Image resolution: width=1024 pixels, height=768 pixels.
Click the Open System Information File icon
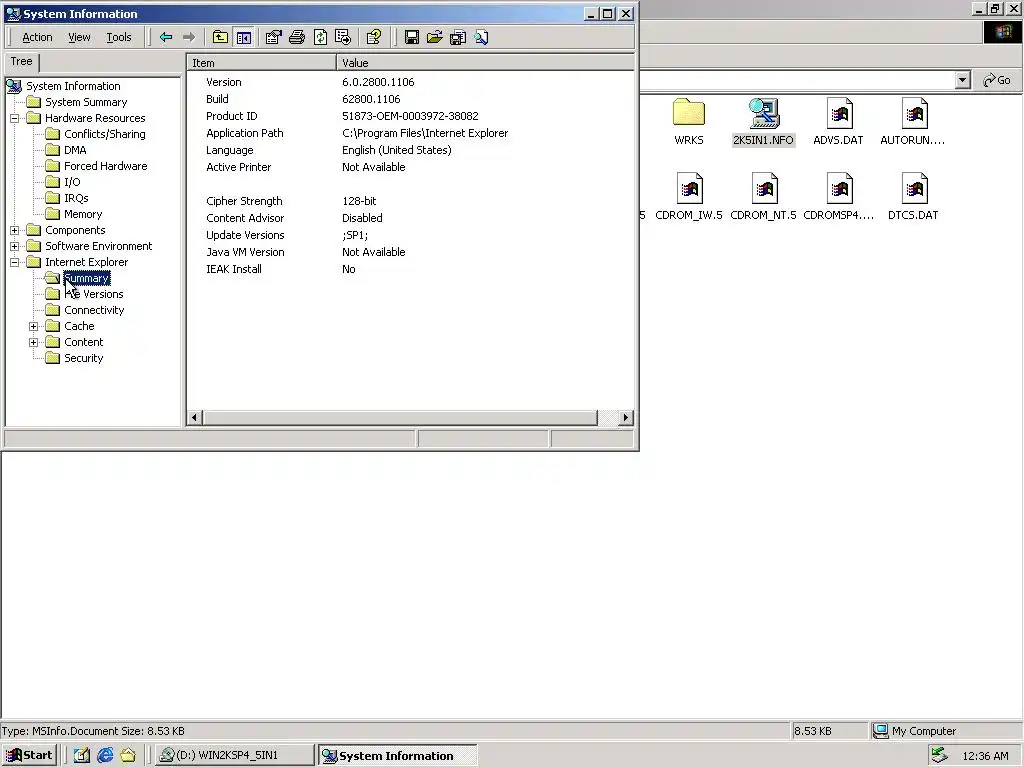coord(435,37)
